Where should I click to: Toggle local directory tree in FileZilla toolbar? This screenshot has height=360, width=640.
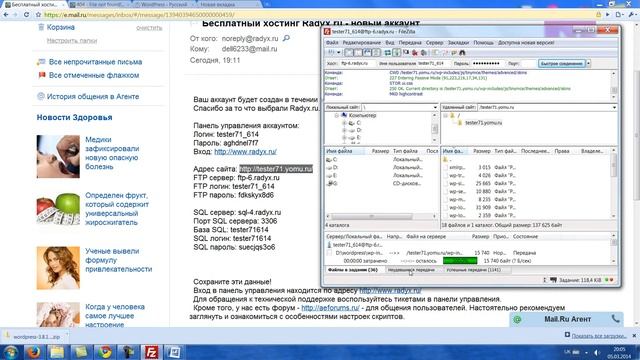358,53
